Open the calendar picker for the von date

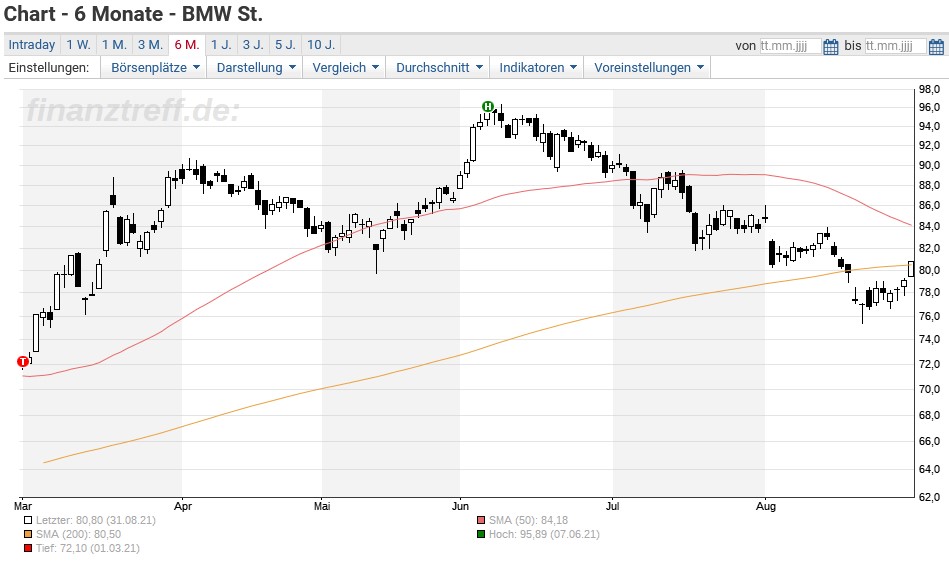(831, 47)
